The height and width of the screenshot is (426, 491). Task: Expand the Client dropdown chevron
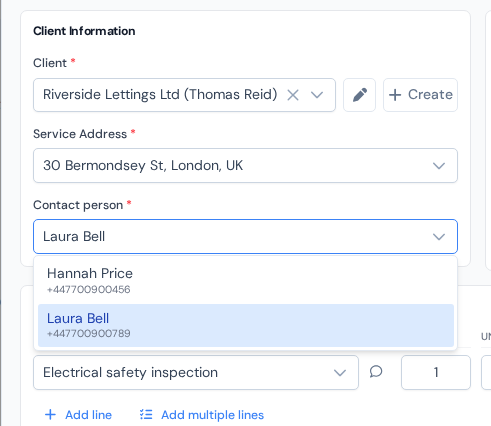pyautogui.click(x=317, y=95)
